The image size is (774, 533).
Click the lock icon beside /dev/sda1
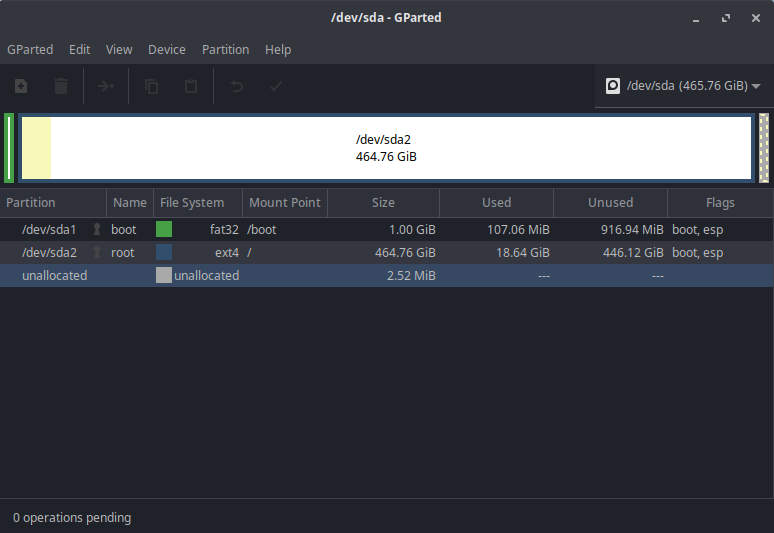coord(97,230)
